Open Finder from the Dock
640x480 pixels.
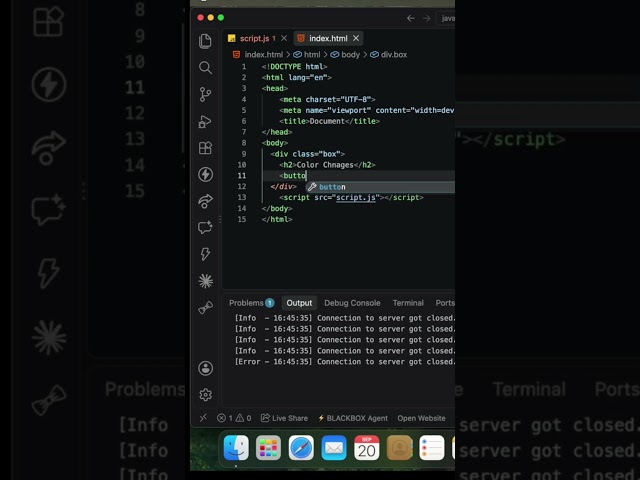pos(236,447)
